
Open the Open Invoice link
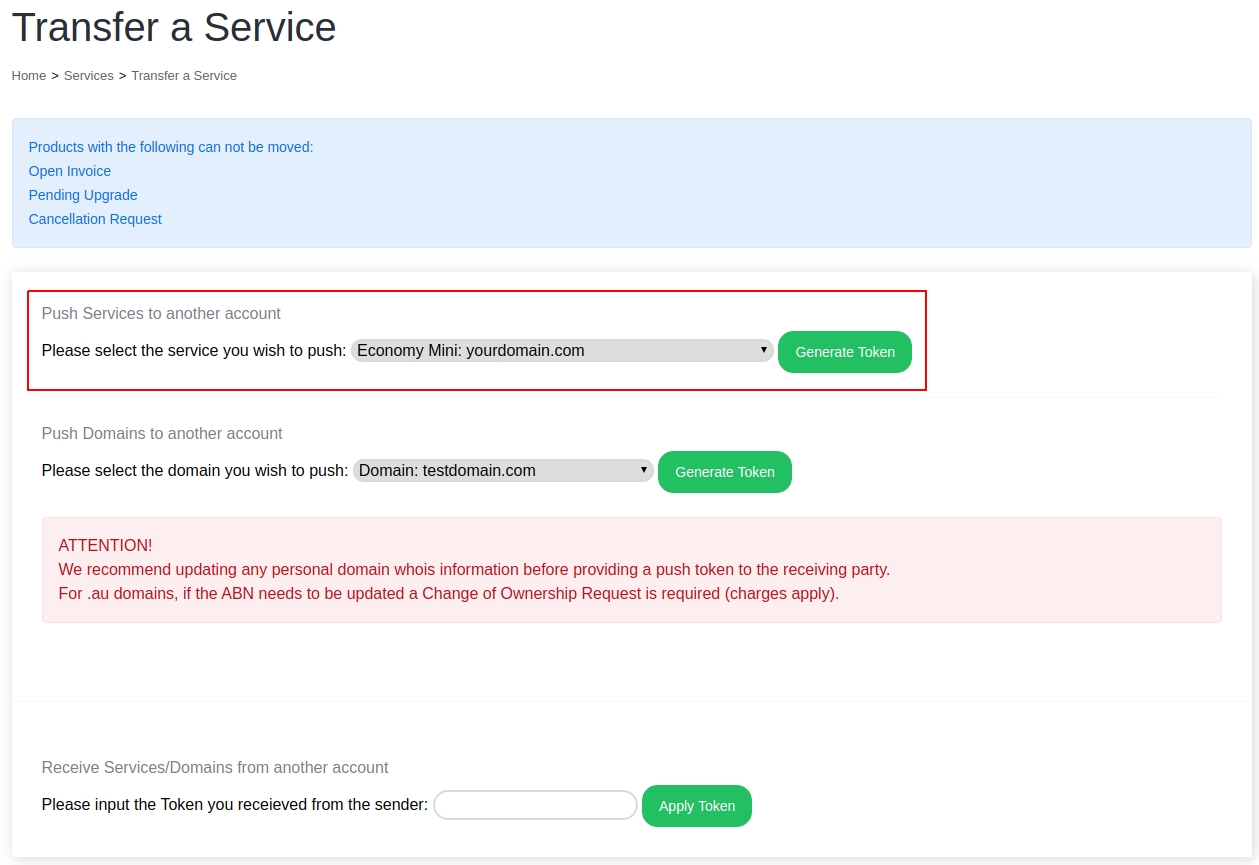(x=70, y=171)
